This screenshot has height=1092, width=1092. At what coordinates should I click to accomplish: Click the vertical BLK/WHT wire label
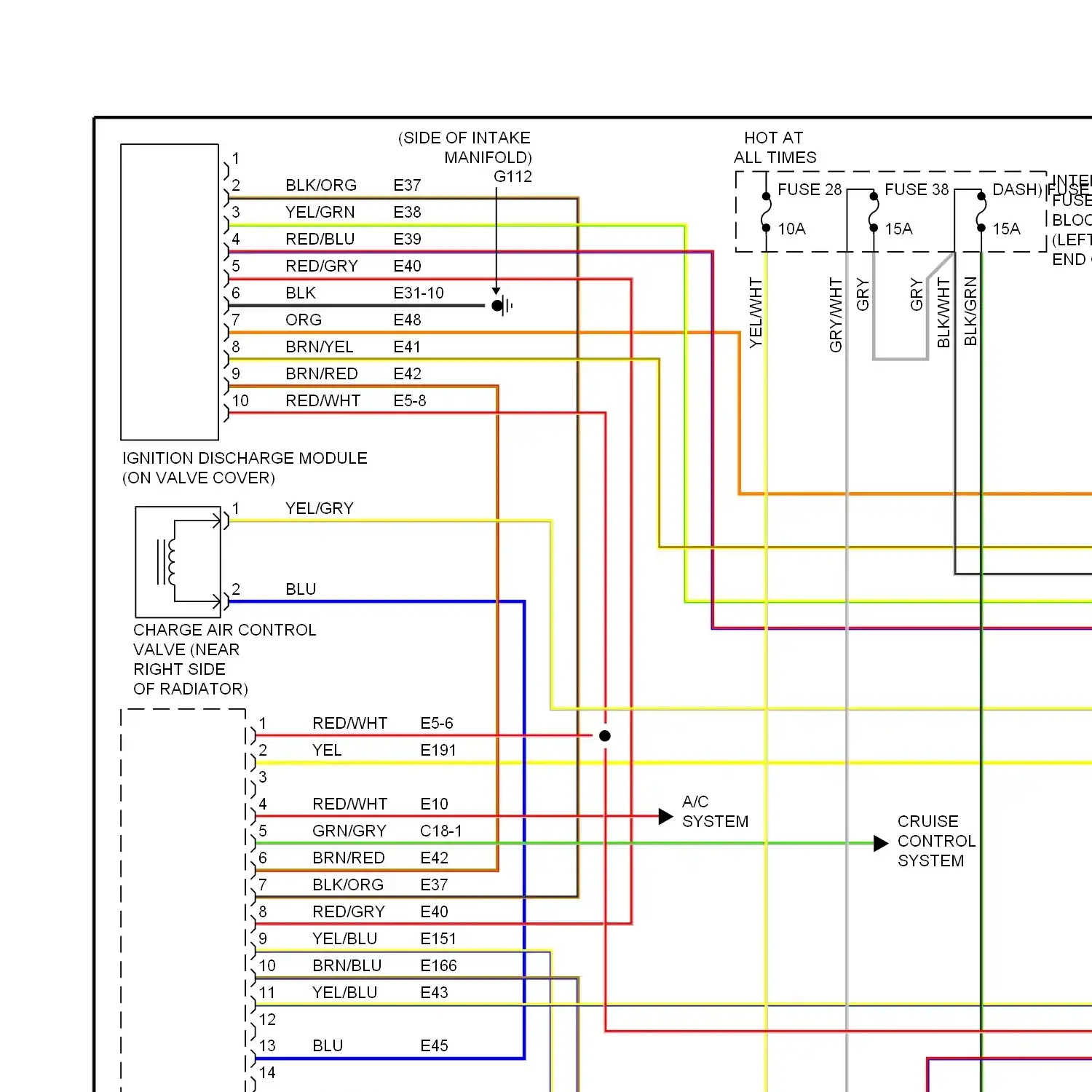point(943,313)
